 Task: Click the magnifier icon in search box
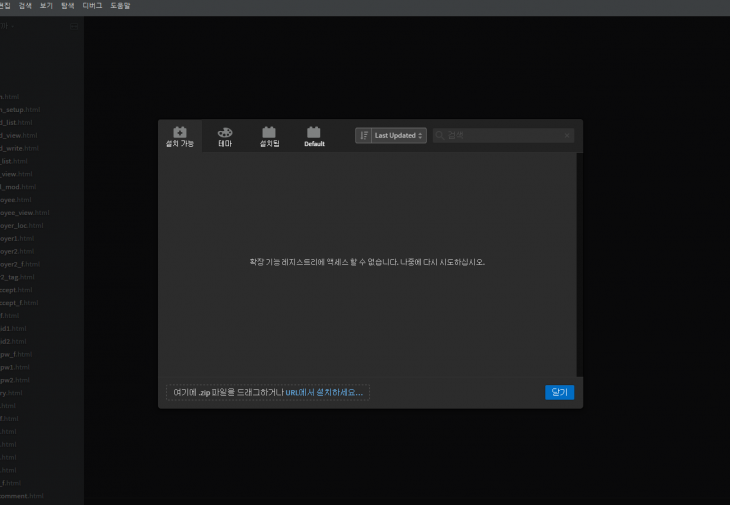(440, 135)
